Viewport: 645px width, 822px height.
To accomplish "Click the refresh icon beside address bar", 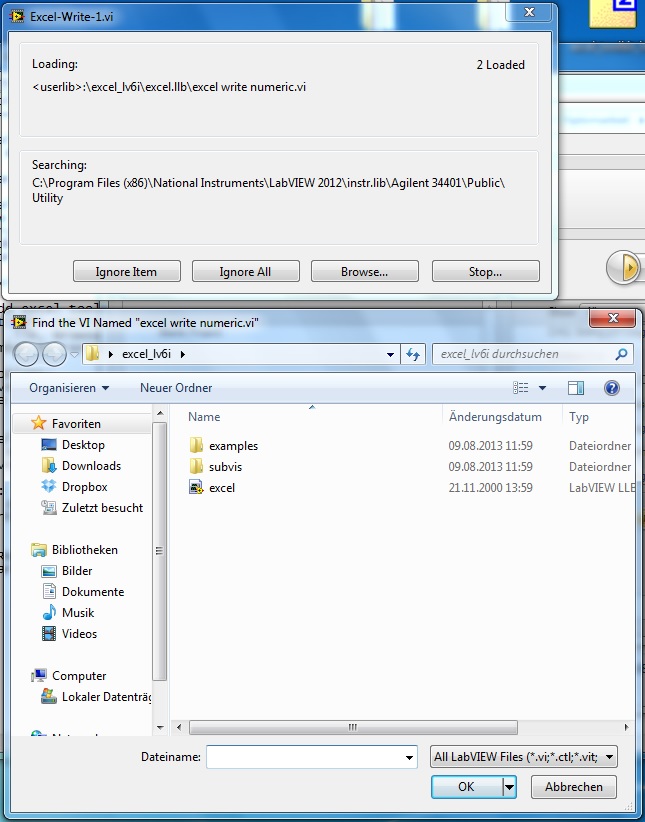I will pyautogui.click(x=413, y=354).
